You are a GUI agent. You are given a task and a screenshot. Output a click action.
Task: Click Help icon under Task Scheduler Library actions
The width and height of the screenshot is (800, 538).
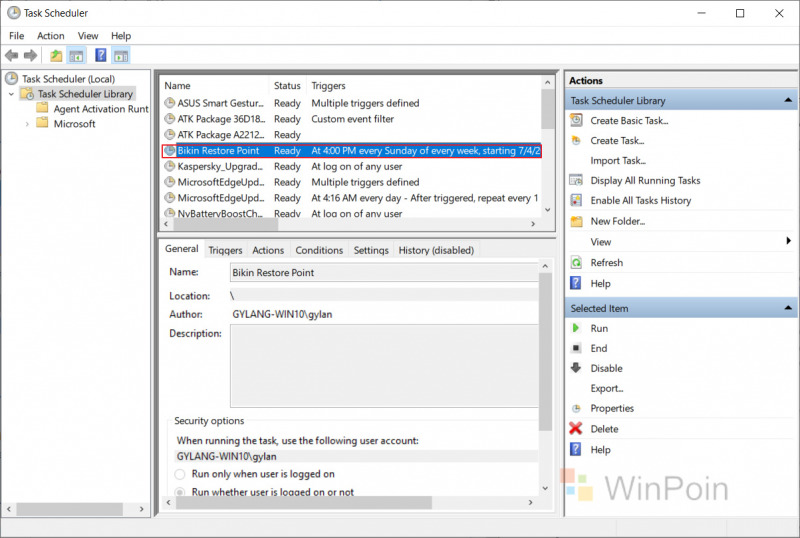576,283
